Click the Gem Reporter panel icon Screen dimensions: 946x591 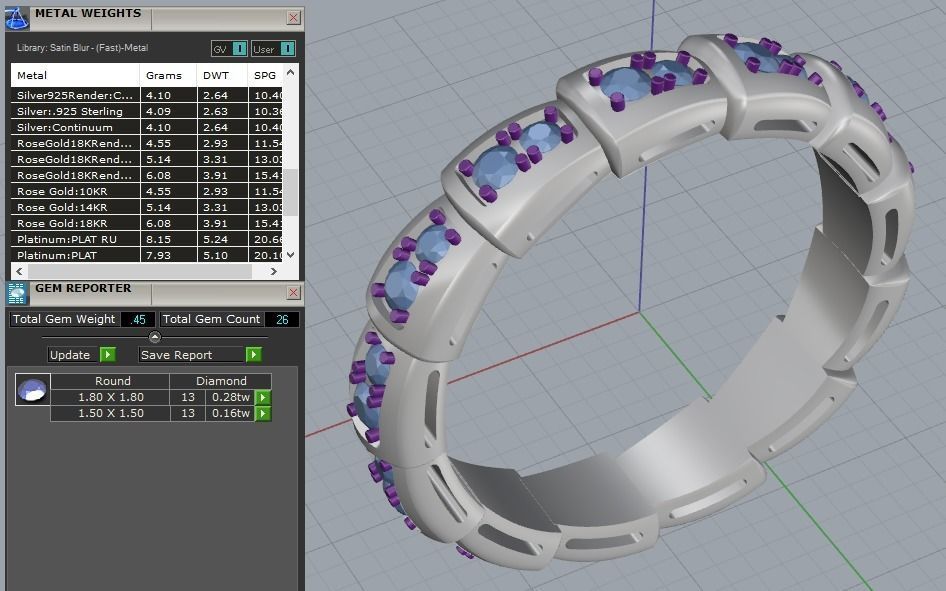(17, 294)
